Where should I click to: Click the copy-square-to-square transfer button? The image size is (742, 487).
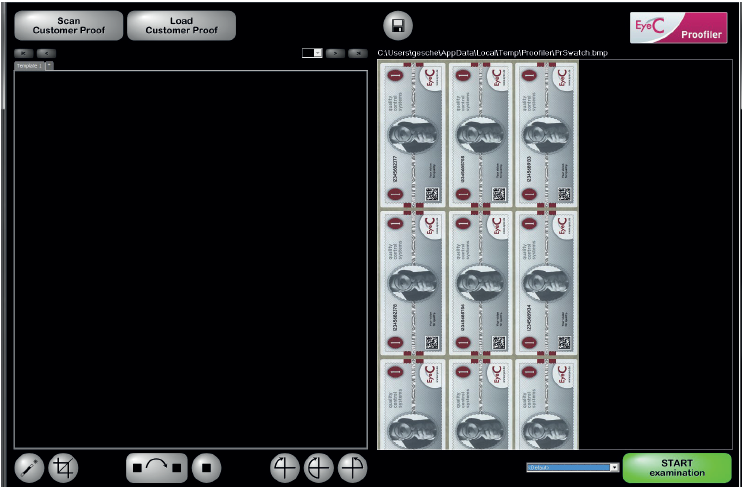pos(157,468)
